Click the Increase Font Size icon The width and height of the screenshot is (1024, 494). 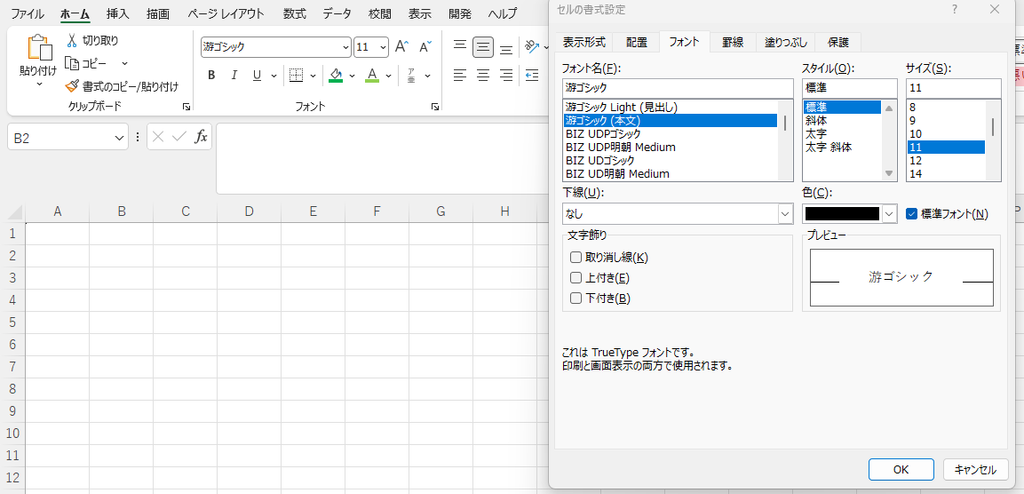(402, 46)
